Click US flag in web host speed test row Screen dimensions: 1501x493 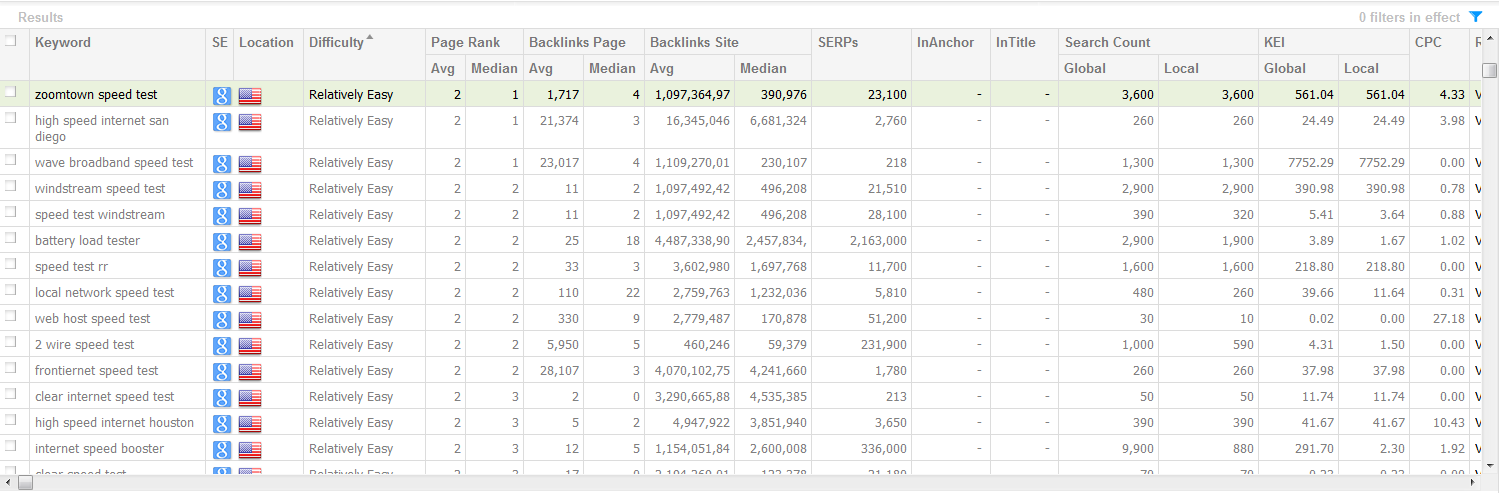click(250, 320)
